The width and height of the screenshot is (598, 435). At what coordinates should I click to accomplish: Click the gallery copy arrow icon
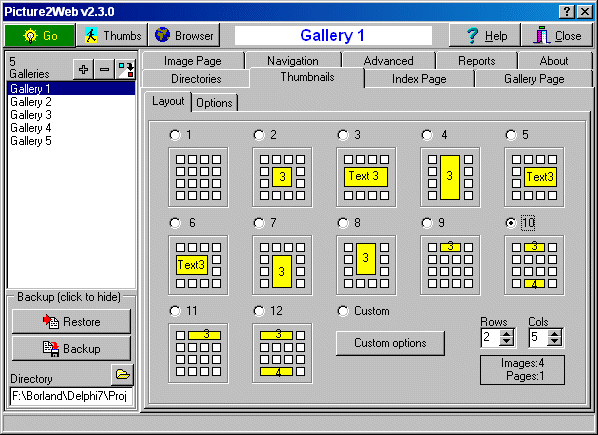tap(125, 69)
